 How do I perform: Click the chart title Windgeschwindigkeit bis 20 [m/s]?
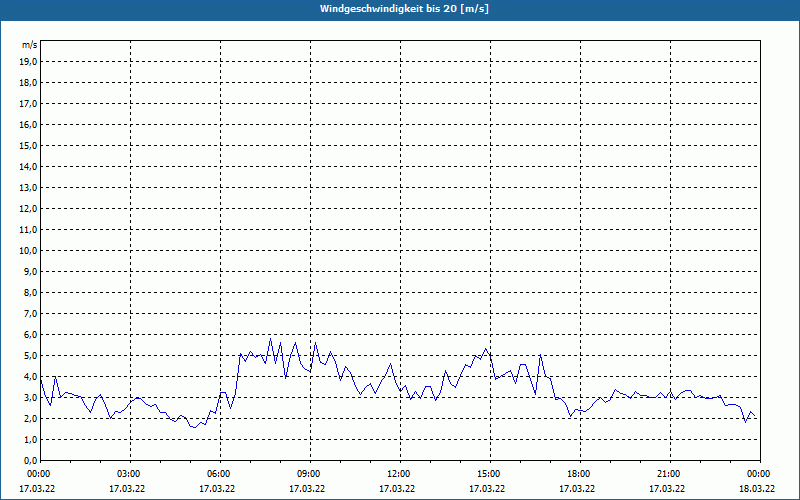(x=404, y=9)
